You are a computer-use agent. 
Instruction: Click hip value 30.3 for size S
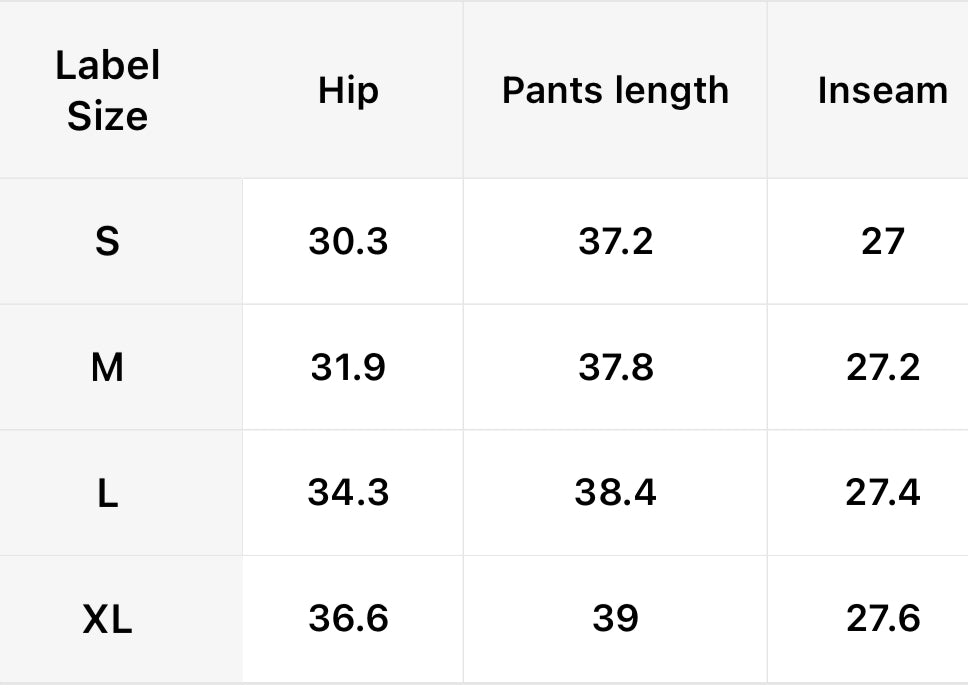click(348, 241)
